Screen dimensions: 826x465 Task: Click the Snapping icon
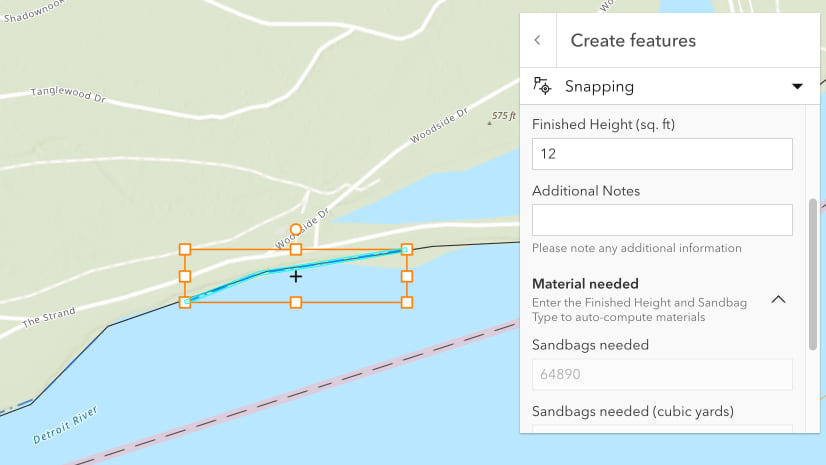tap(542, 86)
